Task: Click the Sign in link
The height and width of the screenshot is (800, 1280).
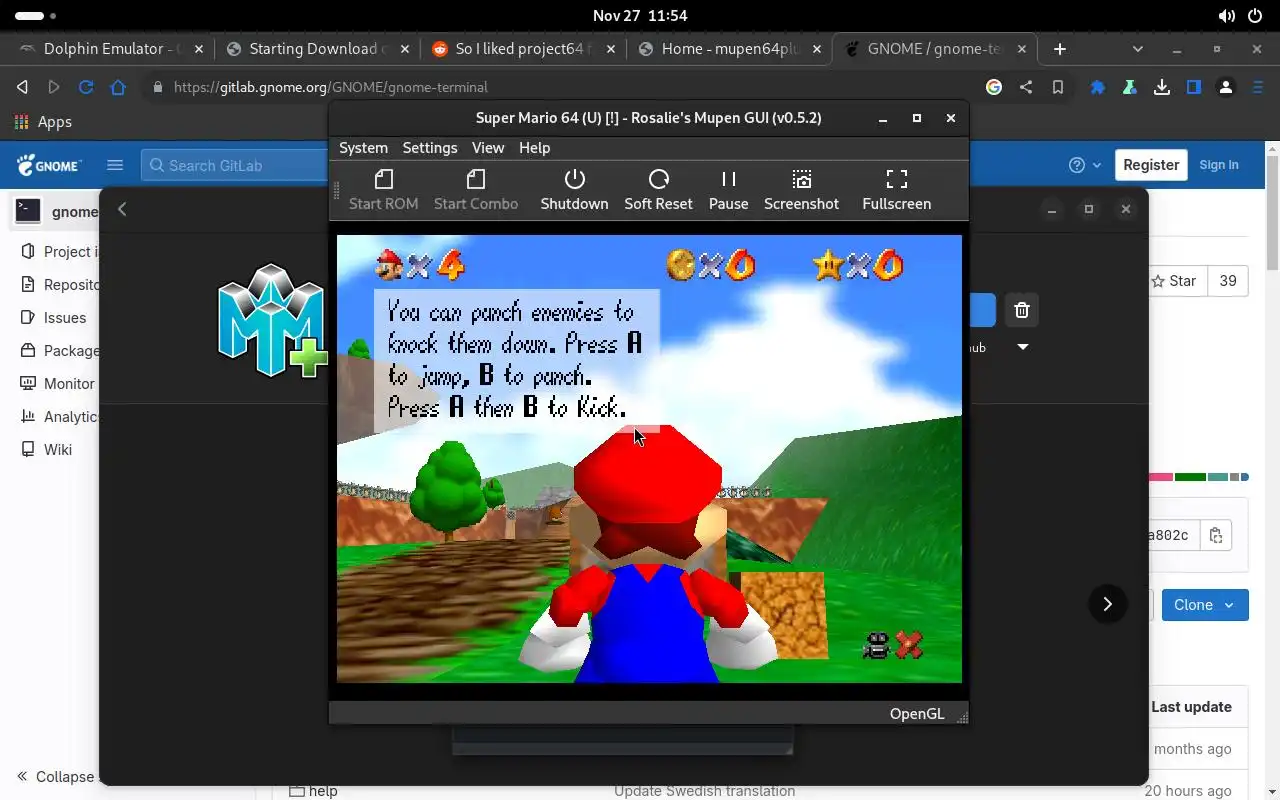Action: click(x=1219, y=165)
